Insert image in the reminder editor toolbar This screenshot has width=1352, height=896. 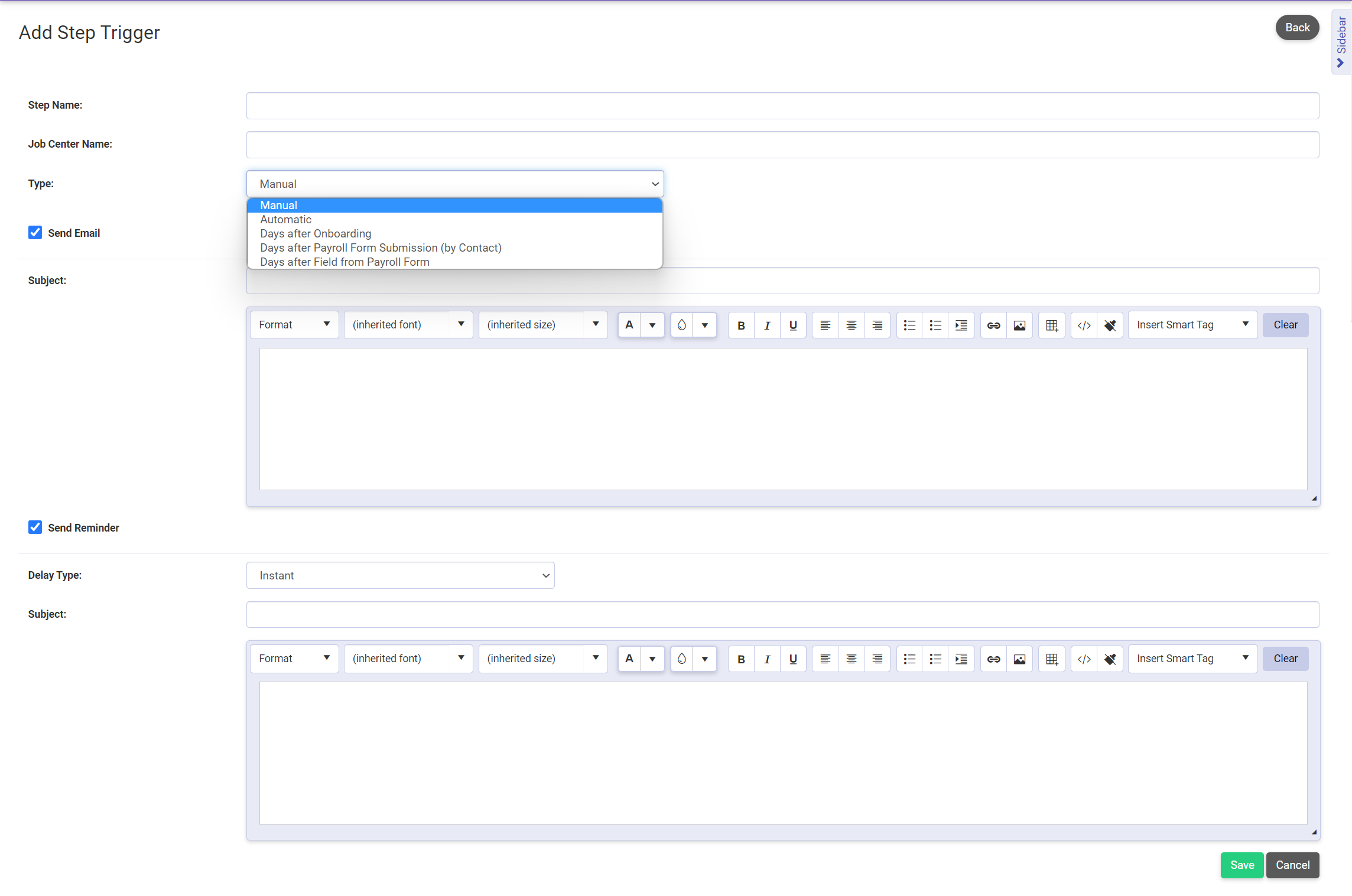[x=1019, y=659]
